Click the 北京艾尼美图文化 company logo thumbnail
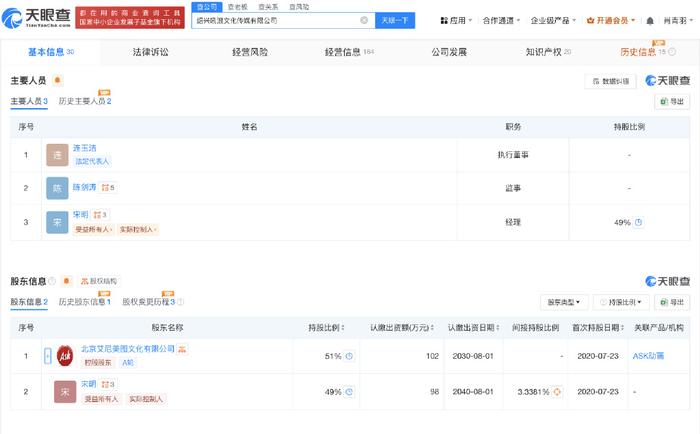 [65, 355]
